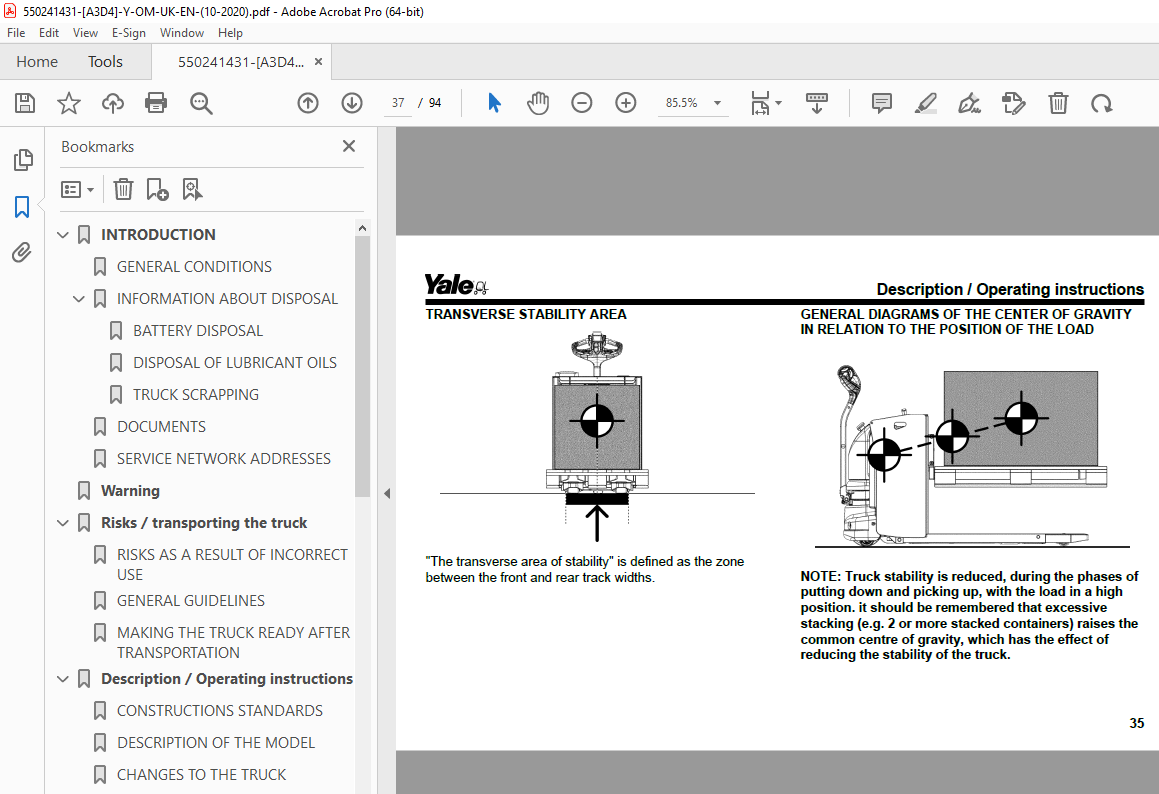Open the zoom level 85.5% dropdown
Image resolution: width=1159 pixels, height=794 pixels.
click(x=717, y=103)
